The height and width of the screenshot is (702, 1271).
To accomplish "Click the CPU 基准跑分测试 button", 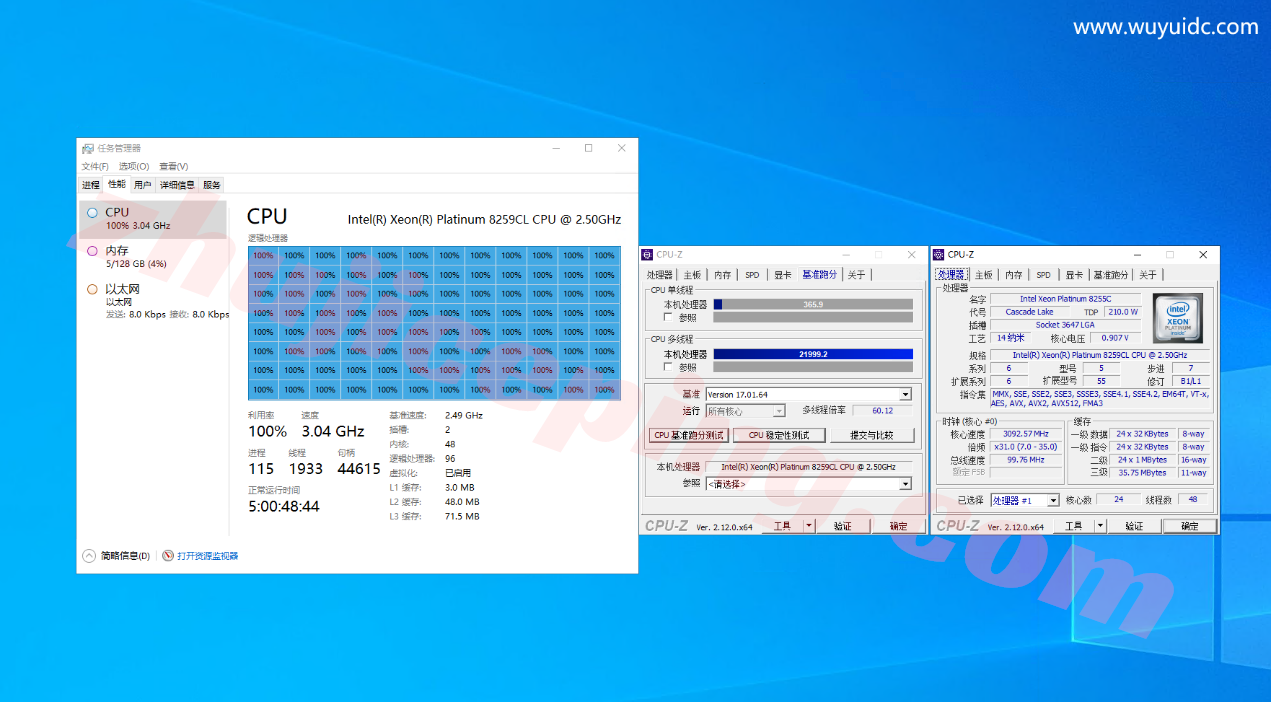I will point(690,436).
